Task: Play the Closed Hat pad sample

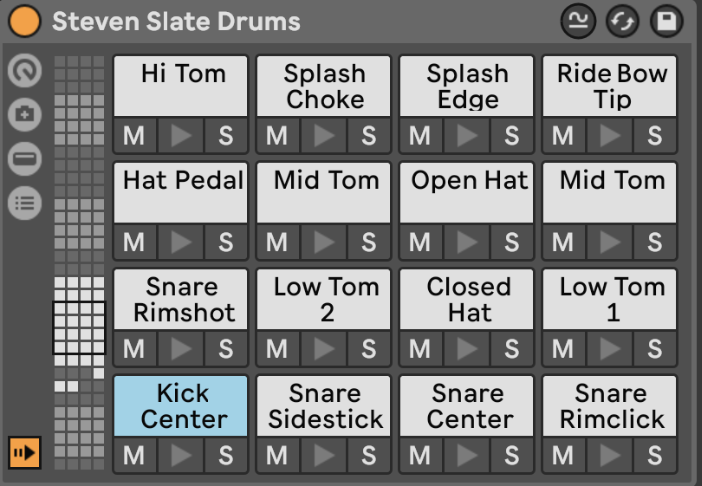Action: pos(467,350)
